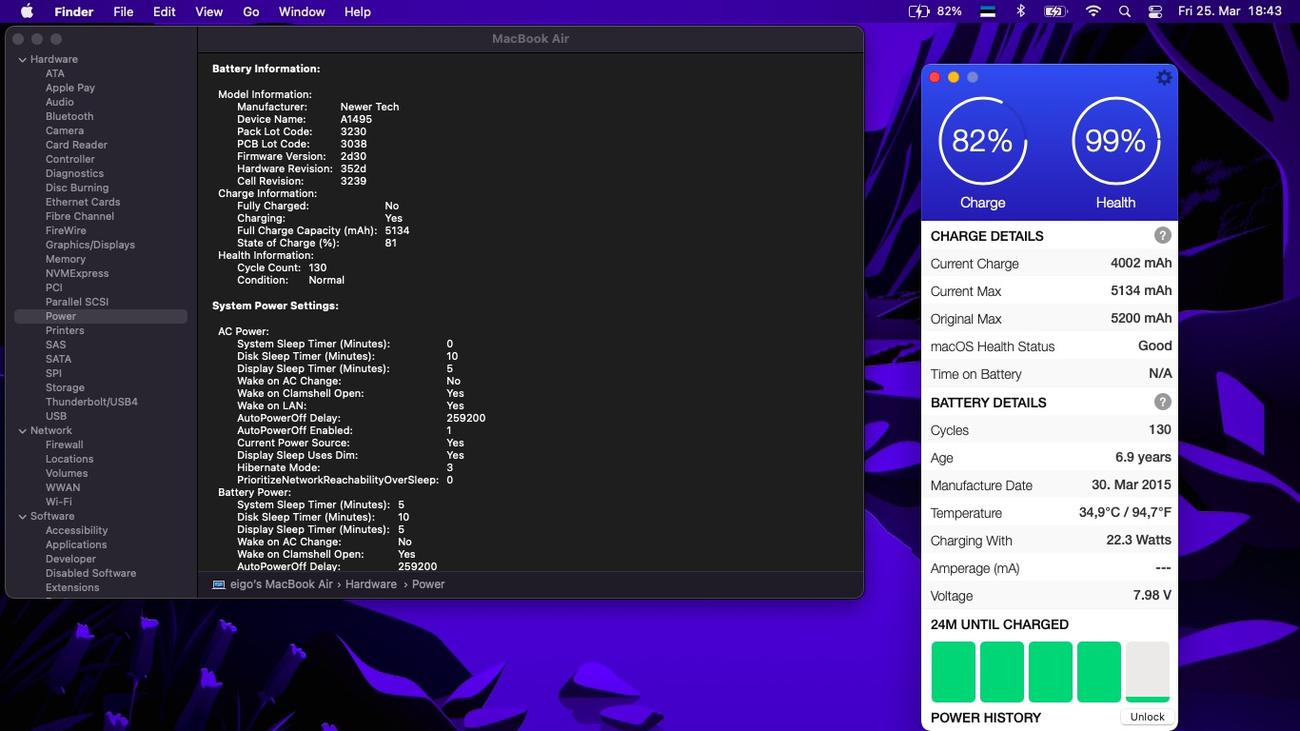Screen dimensions: 1300x731
Task: Open help for Battery Details section
Action: click(x=1162, y=402)
